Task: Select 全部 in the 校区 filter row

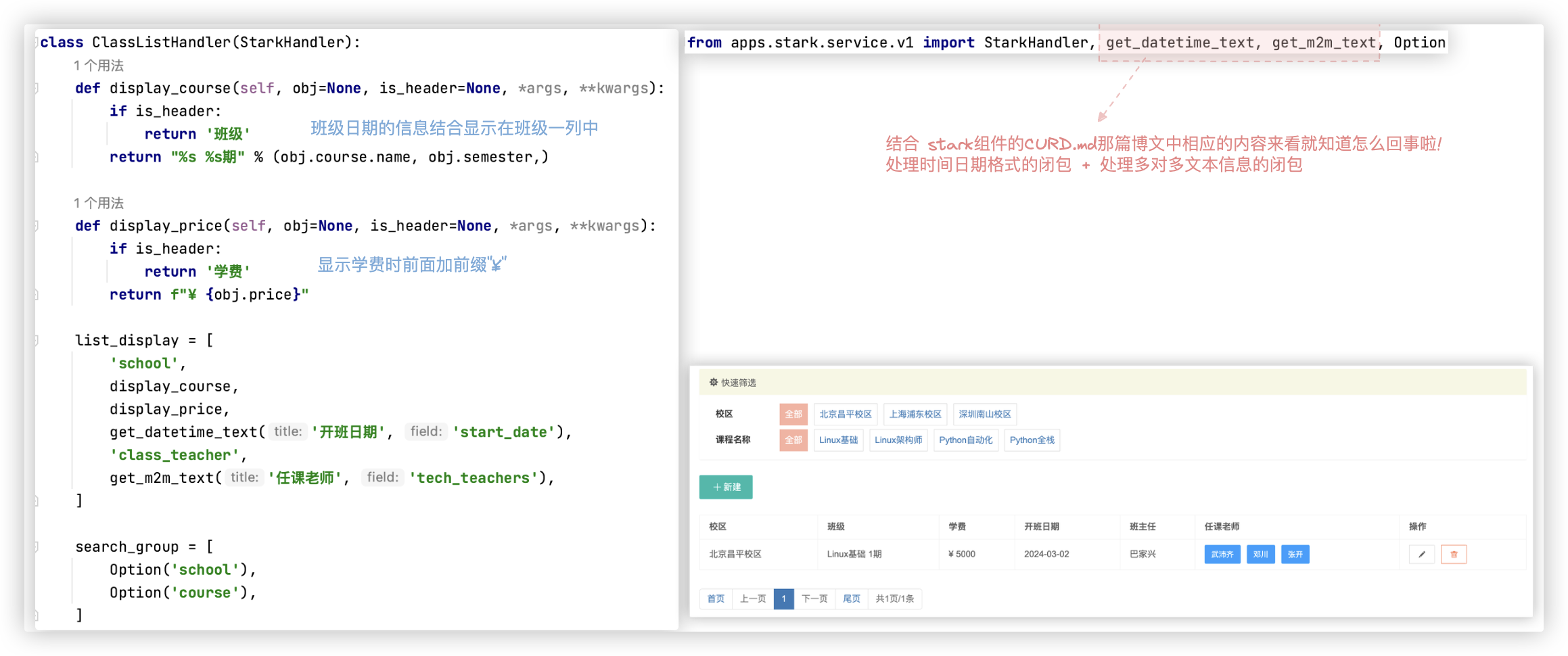Action: pos(793,414)
